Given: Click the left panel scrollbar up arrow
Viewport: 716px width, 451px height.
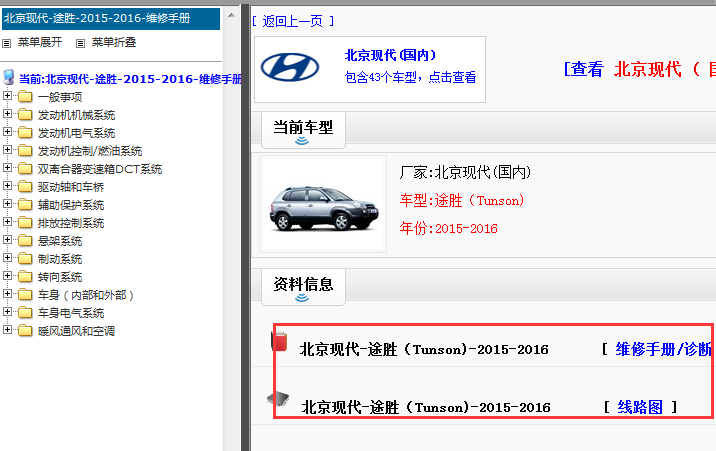Looking at the screenshot, I should (x=232, y=15).
